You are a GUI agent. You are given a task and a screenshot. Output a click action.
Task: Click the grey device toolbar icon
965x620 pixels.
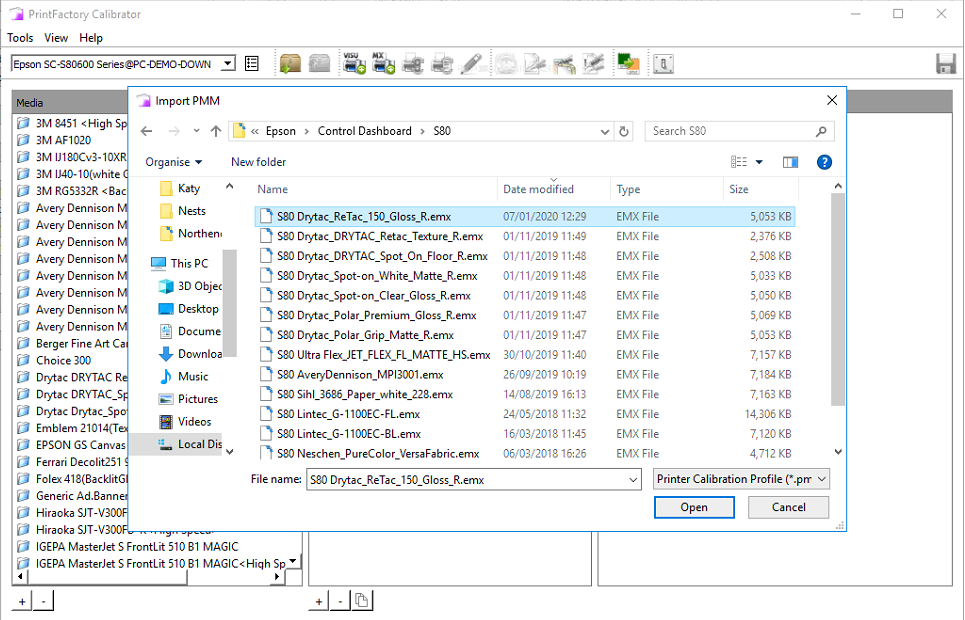coord(663,63)
